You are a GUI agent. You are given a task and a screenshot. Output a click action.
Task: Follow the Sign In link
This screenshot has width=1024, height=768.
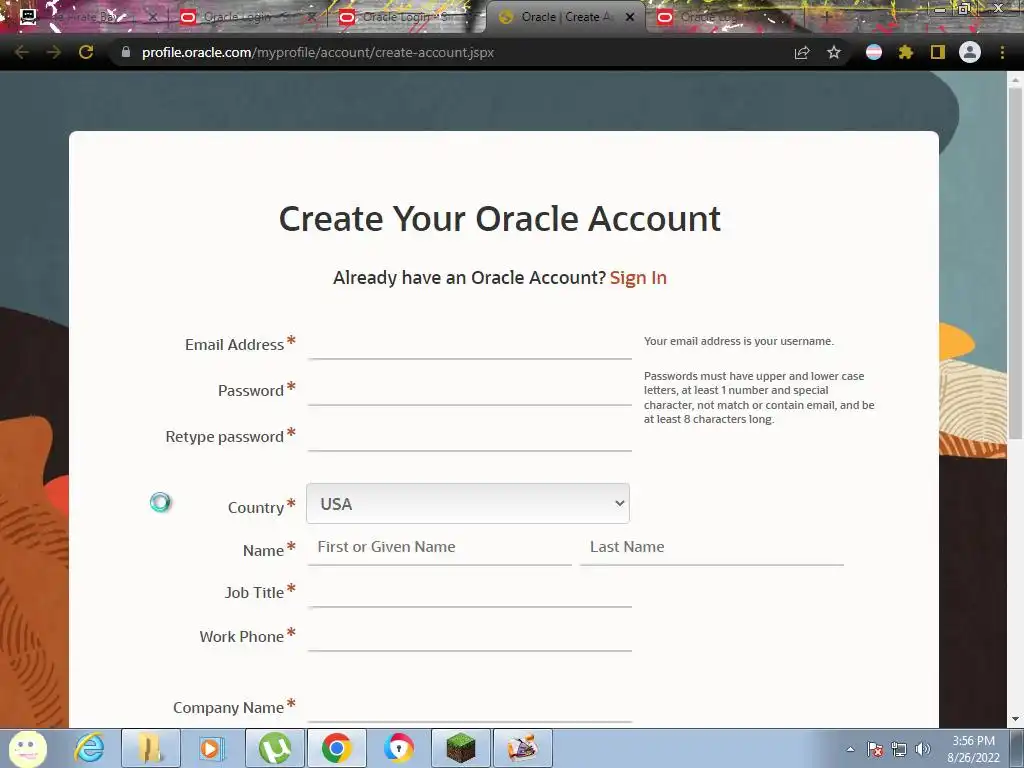pos(638,278)
